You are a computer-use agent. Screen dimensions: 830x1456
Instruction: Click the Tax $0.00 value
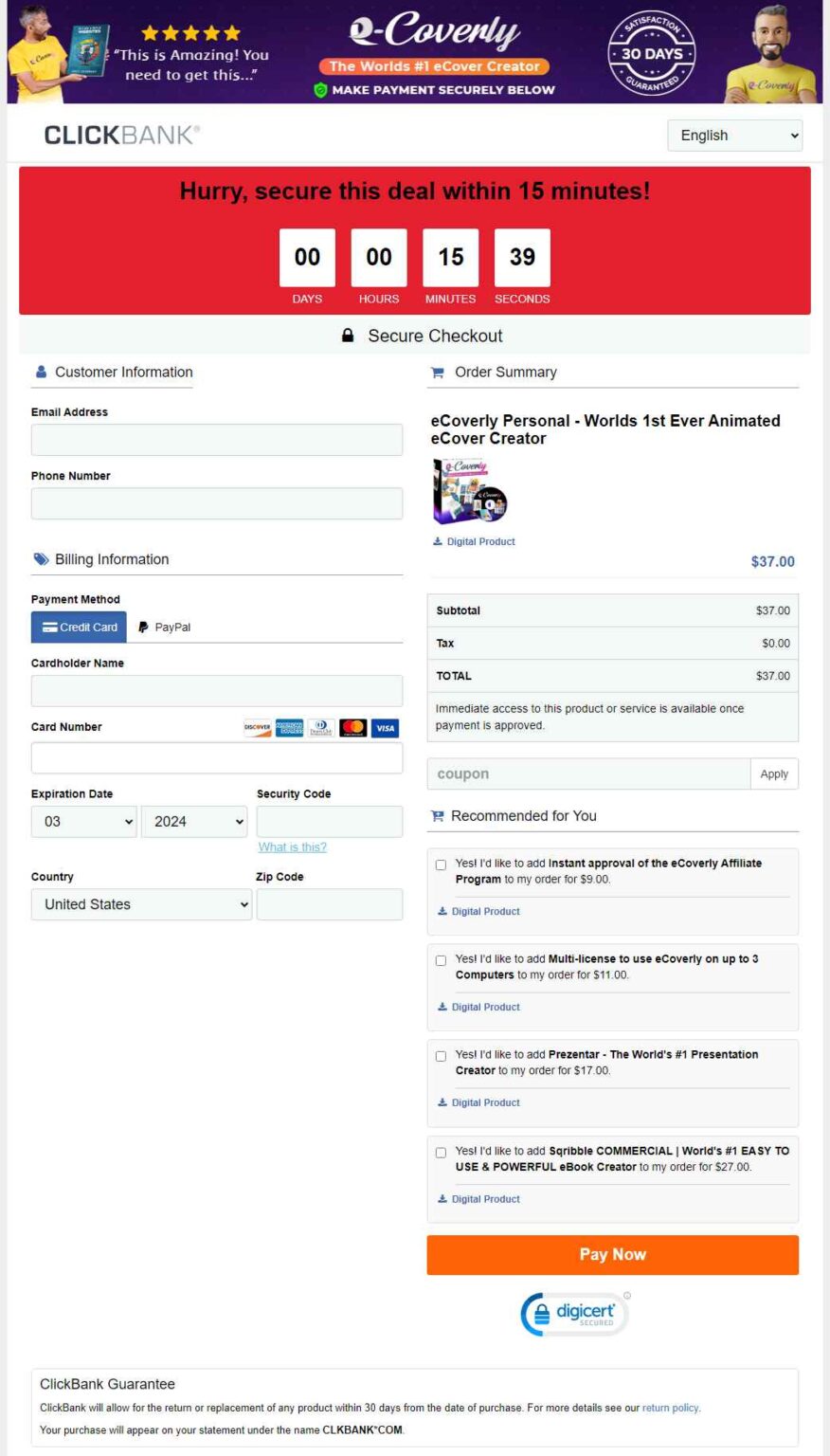(776, 644)
